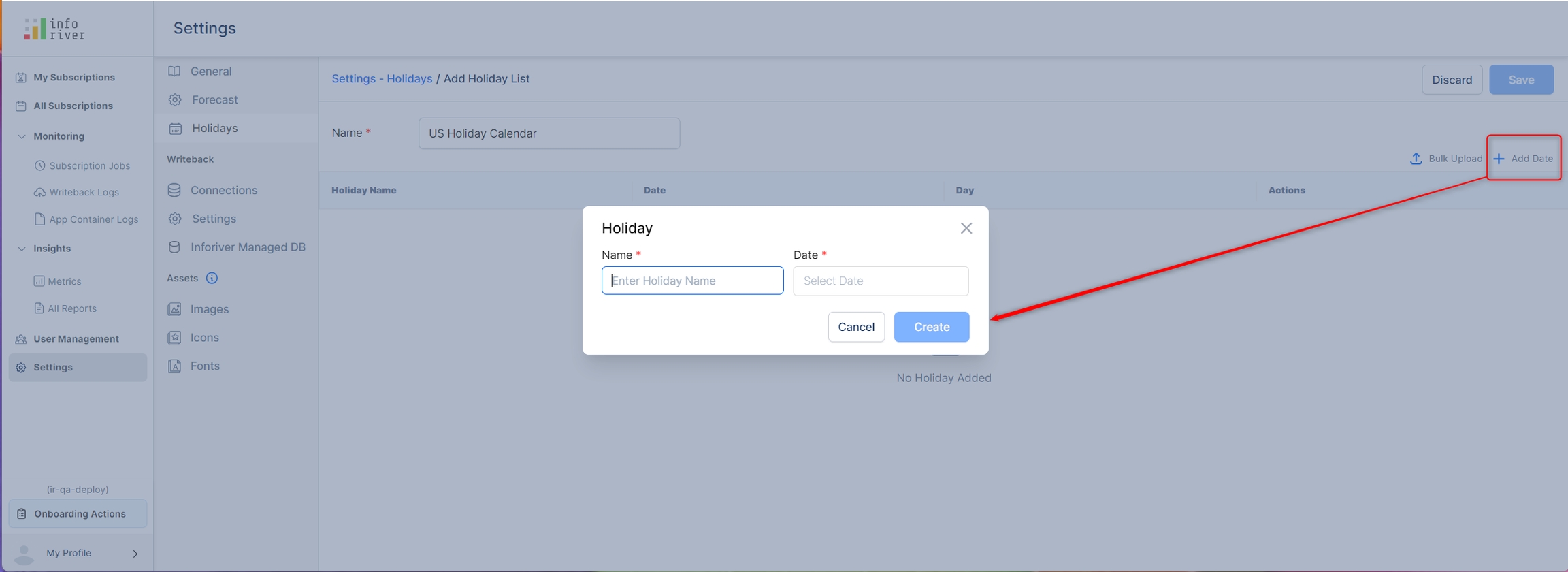Cancel the Holiday dialog

[x=855, y=327]
